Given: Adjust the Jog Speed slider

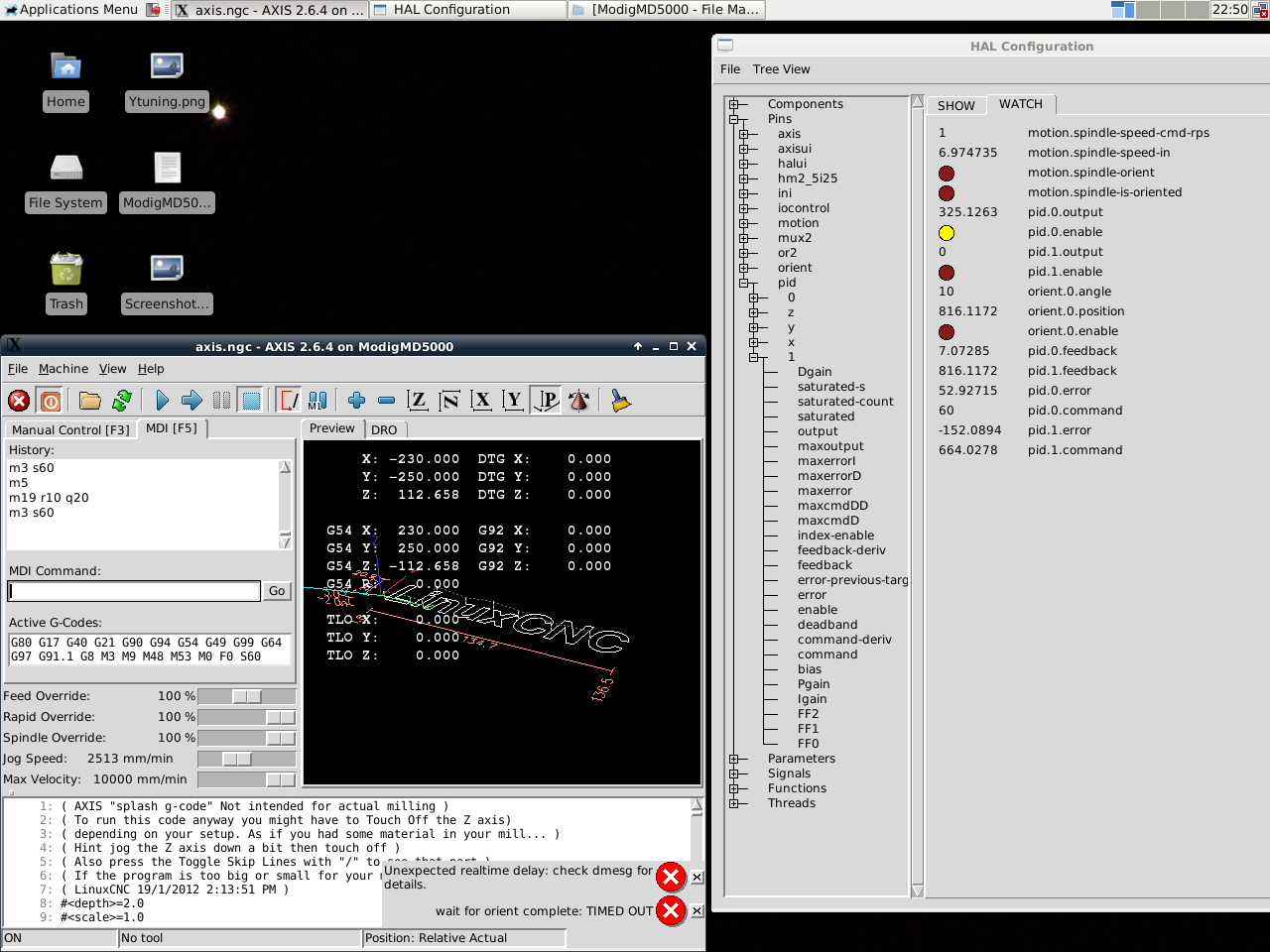Looking at the screenshot, I should click(247, 759).
